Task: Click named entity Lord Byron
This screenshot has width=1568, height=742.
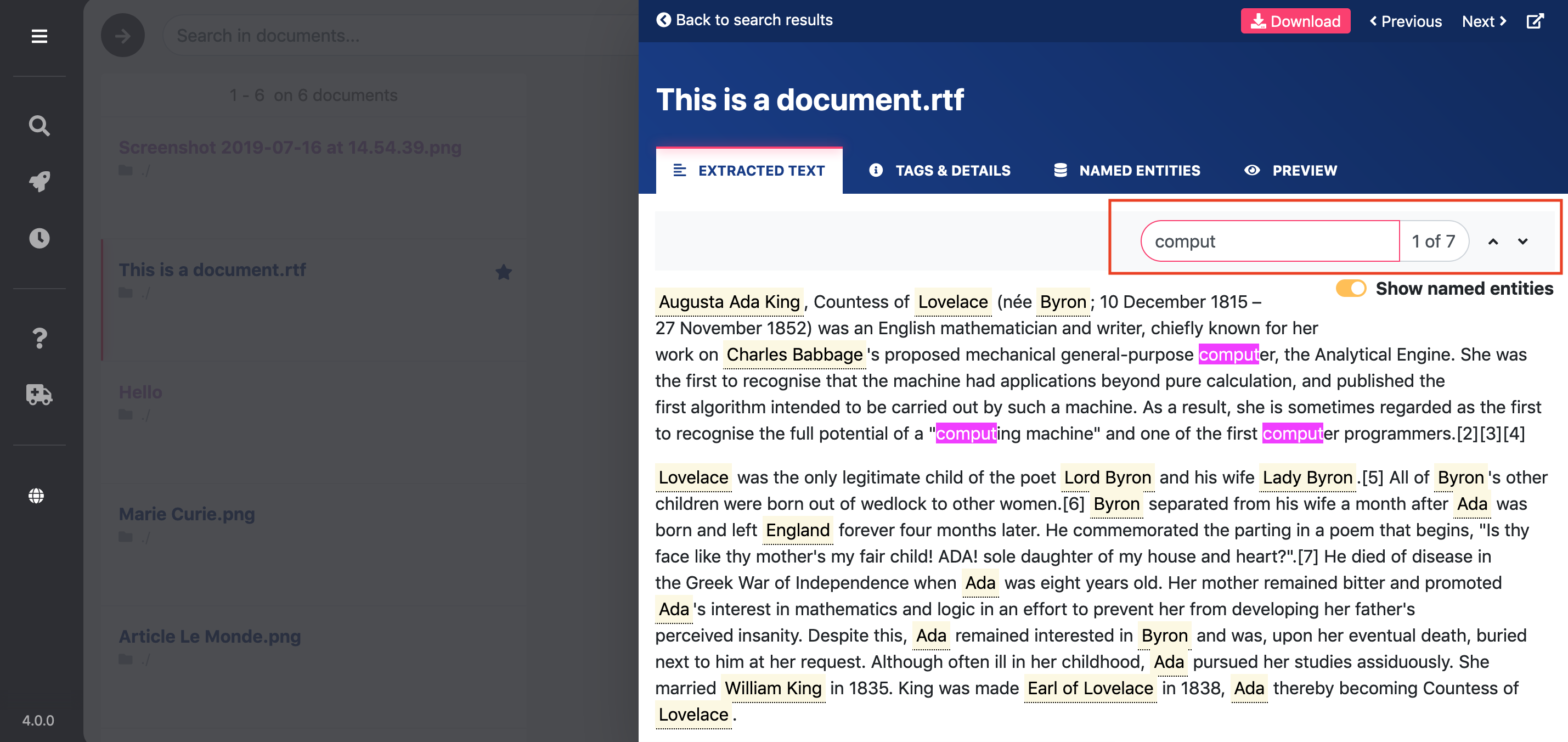Action: 1107,477
